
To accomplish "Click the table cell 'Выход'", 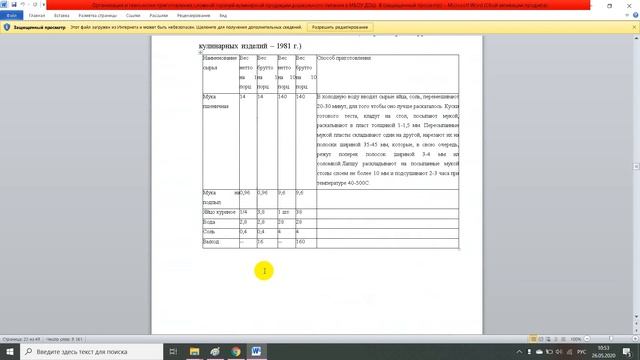I will click(221, 242).
